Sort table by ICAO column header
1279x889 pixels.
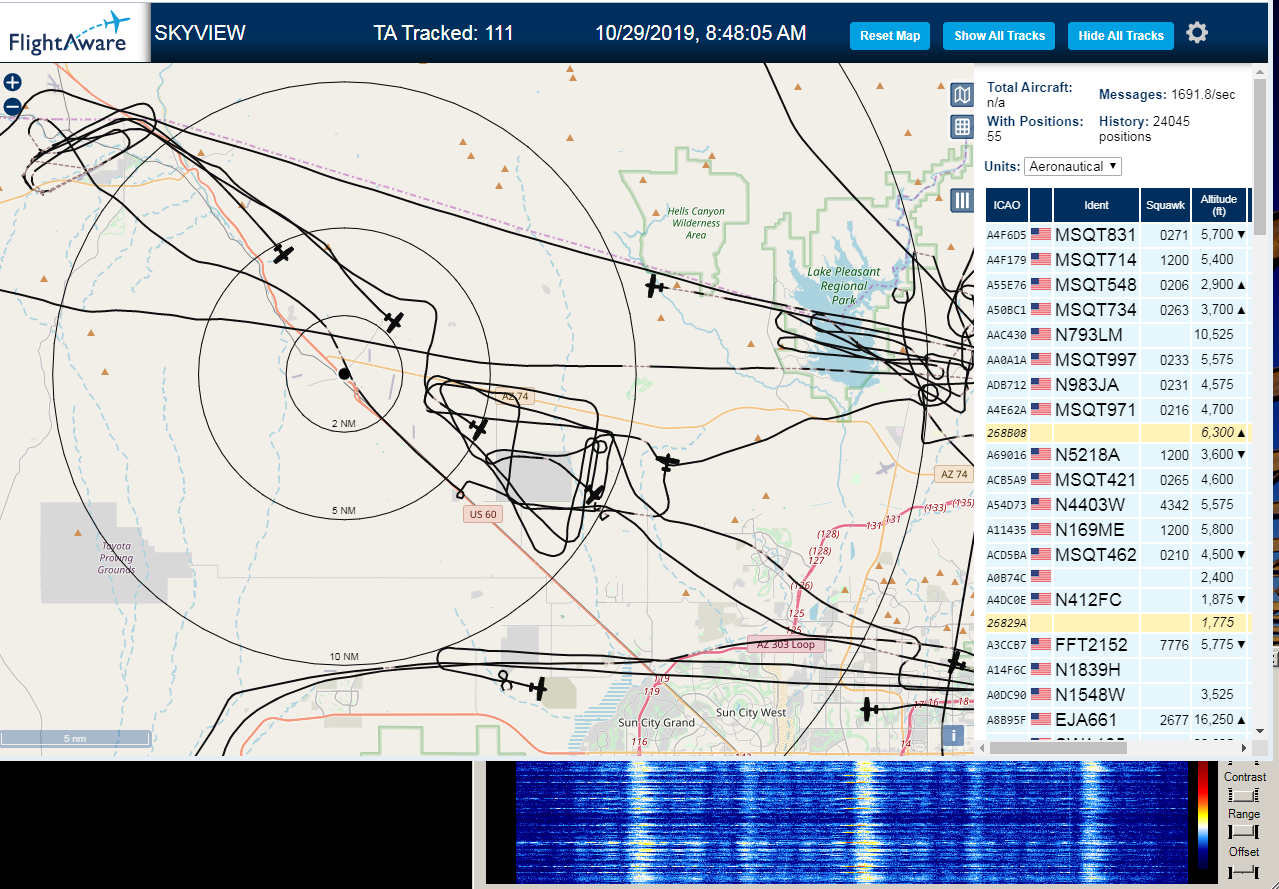click(x=1007, y=205)
